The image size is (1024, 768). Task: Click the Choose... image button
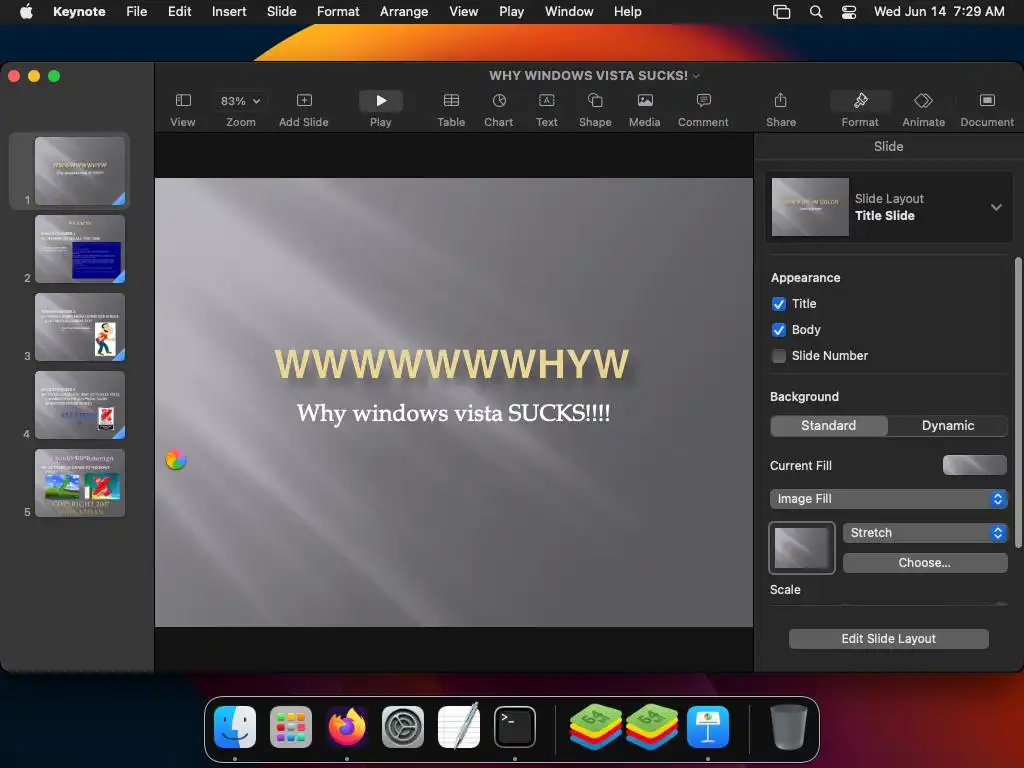925,563
